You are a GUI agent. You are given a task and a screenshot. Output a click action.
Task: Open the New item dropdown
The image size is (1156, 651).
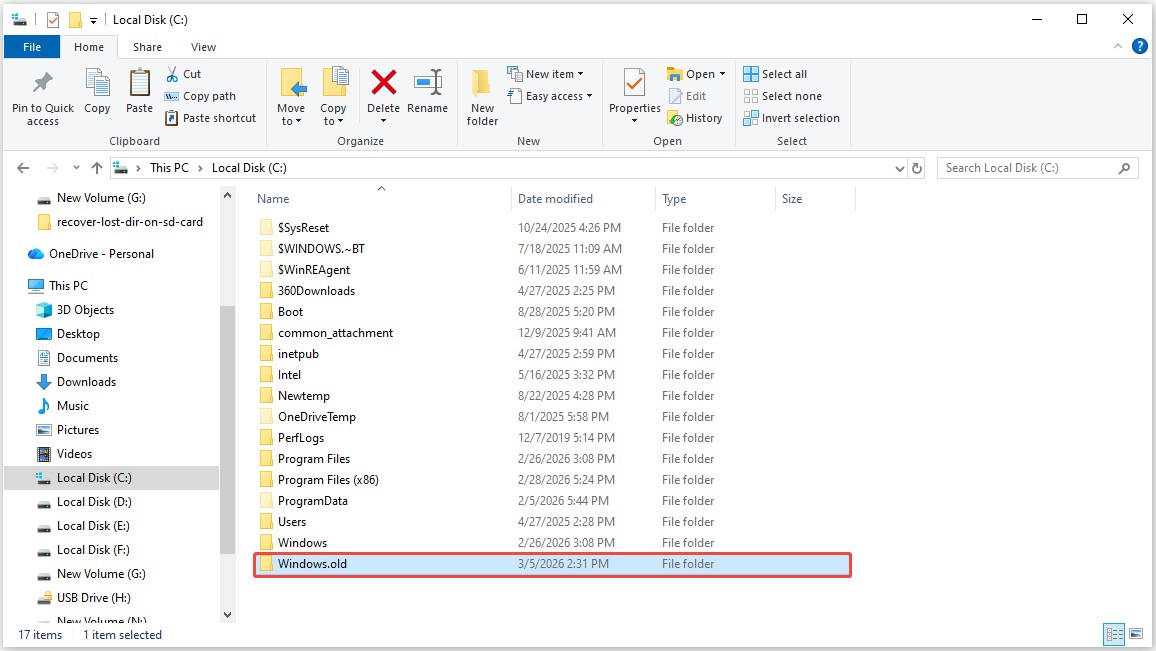(546, 74)
